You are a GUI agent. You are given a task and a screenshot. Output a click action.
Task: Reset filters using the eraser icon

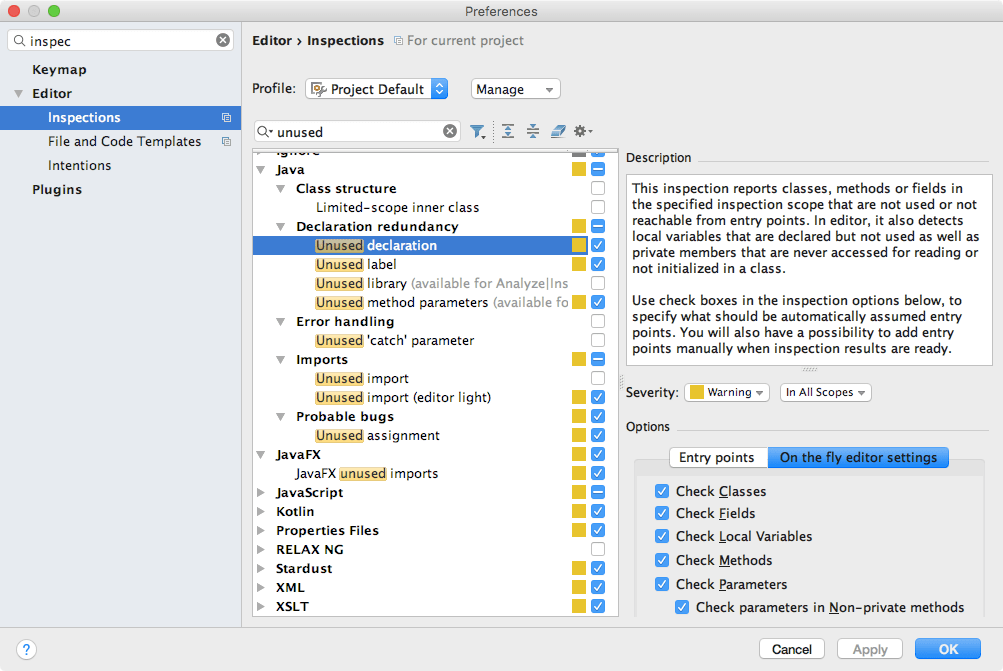pos(558,131)
